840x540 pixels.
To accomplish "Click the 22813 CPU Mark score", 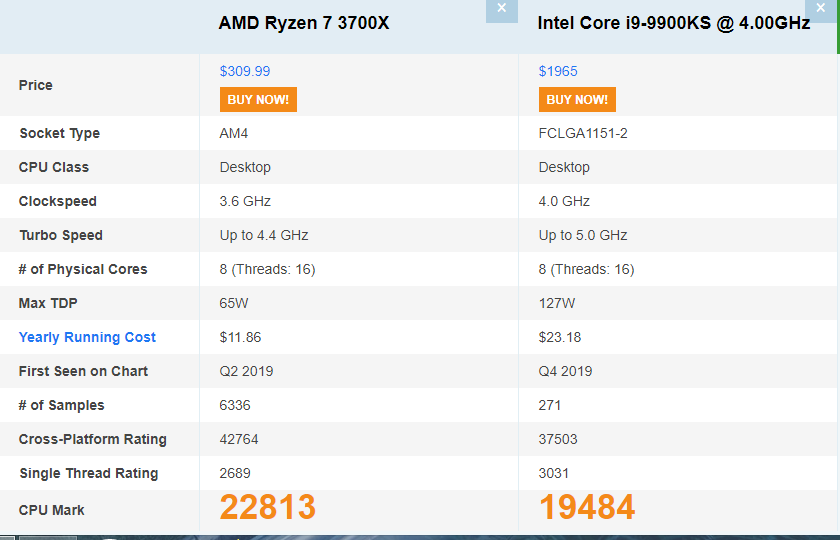I will click(268, 507).
